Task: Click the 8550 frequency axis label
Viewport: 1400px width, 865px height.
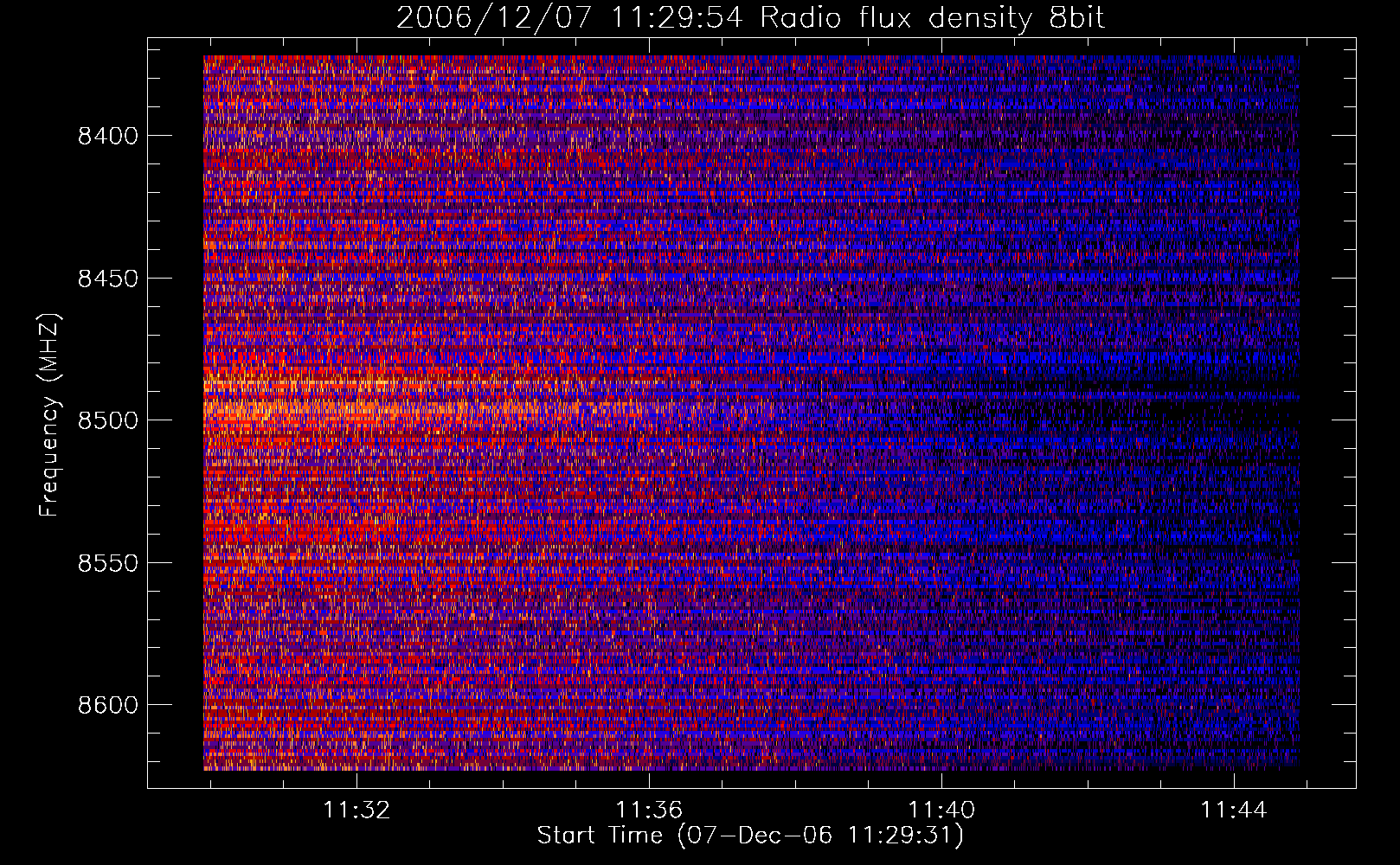Action: pyautogui.click(x=107, y=563)
